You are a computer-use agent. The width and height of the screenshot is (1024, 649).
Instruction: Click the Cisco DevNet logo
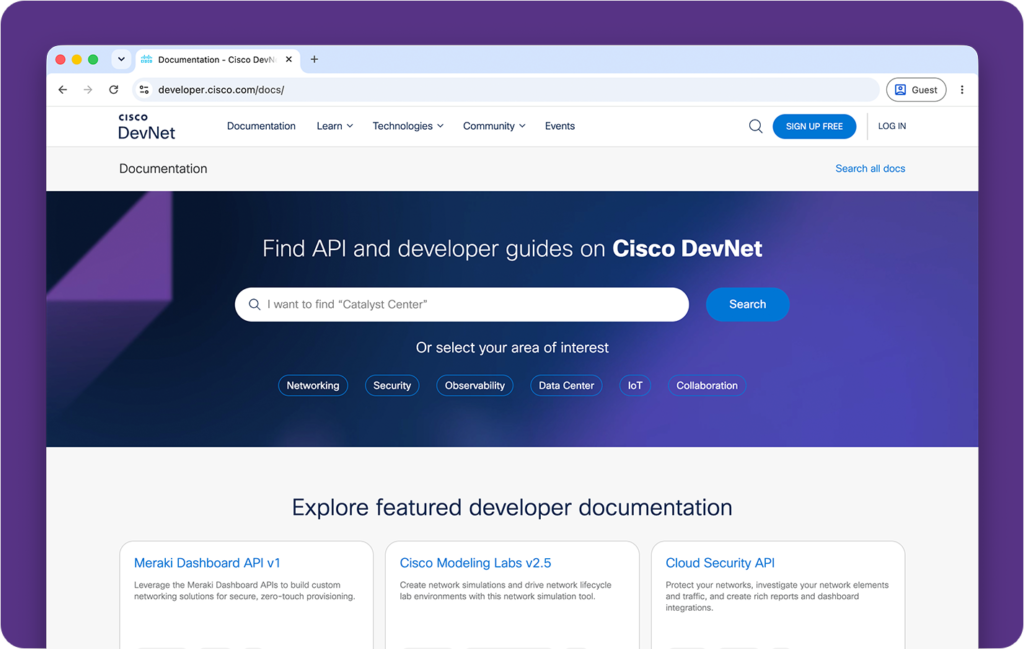(x=146, y=126)
